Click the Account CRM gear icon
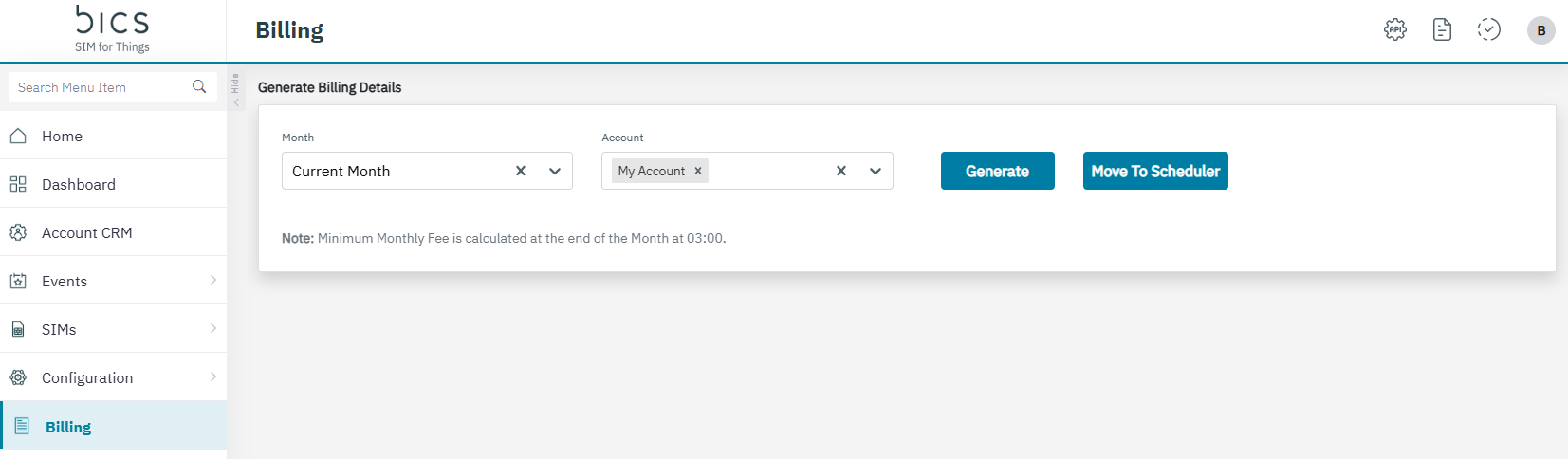This screenshot has height=459, width=1568. coord(18,232)
